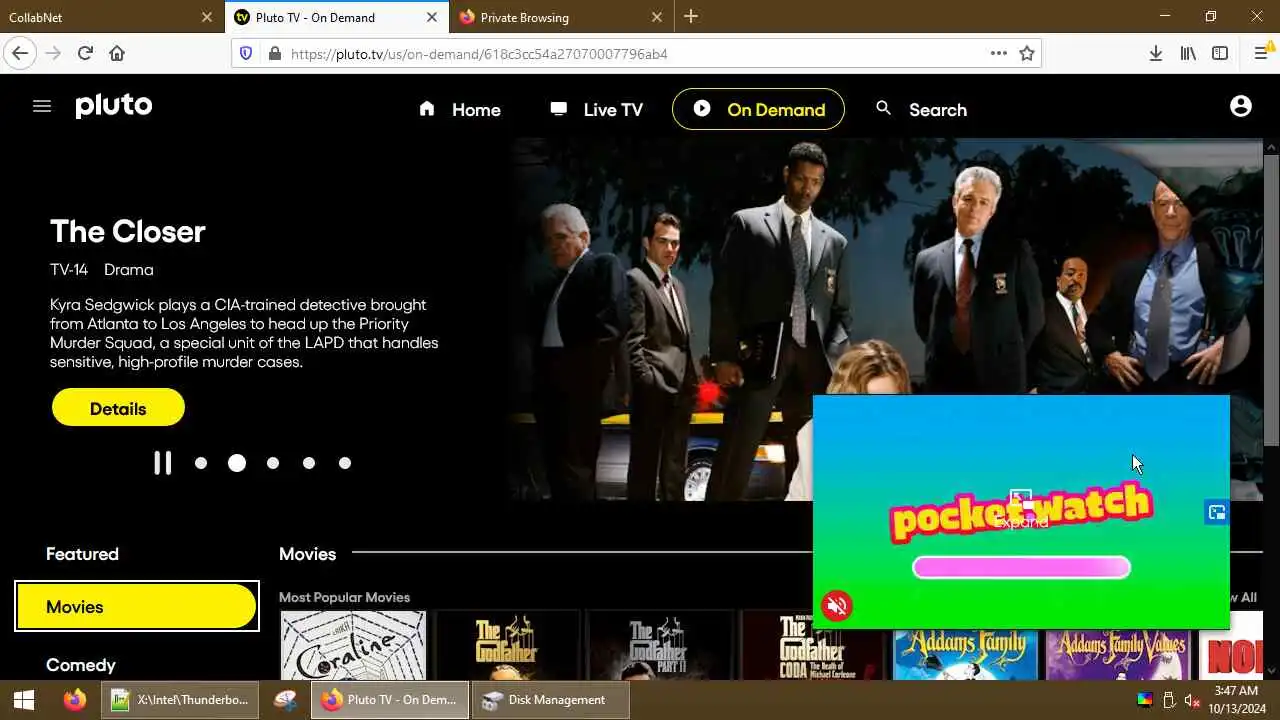The height and width of the screenshot is (720, 1280).
Task: Open Search in Pluto TV
Action: click(x=921, y=109)
